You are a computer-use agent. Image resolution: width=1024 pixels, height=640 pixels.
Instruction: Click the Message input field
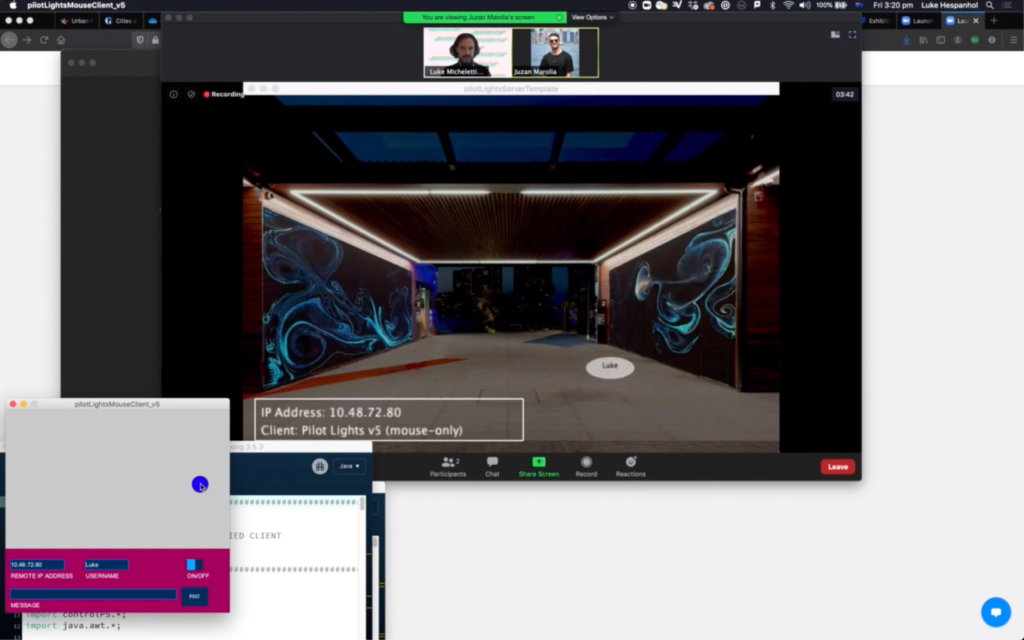[x=93, y=594]
